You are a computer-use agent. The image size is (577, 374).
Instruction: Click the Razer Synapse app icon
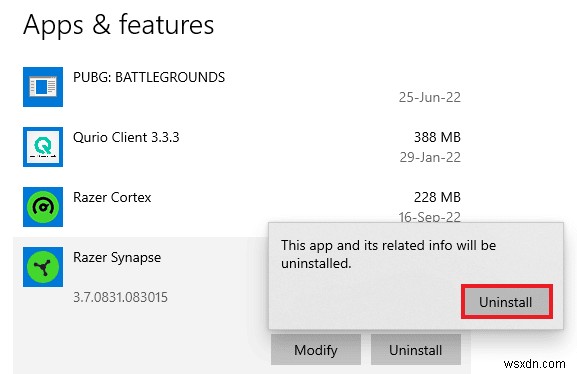[x=43, y=267]
